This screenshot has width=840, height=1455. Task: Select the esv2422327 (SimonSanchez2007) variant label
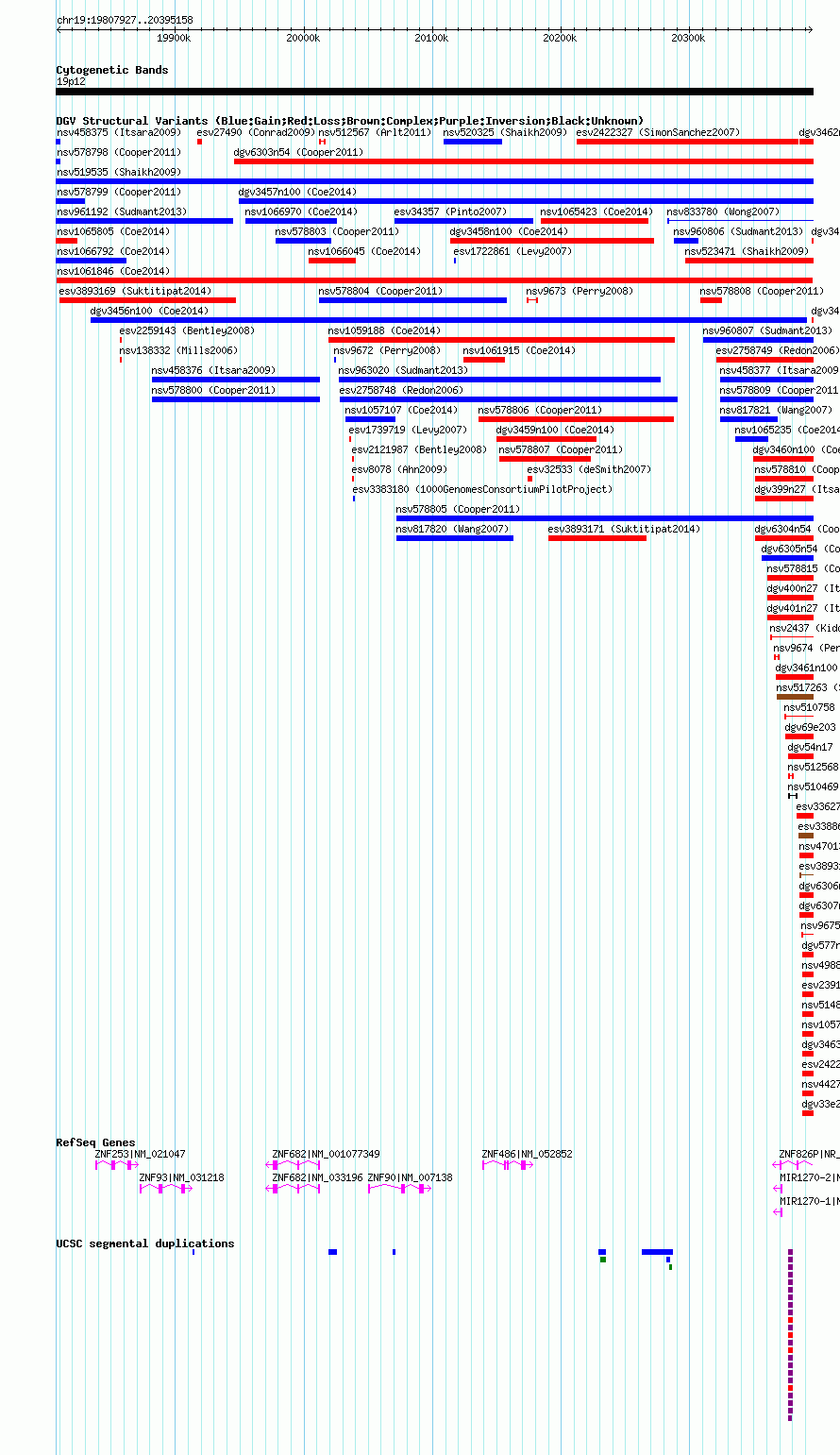coord(658,132)
